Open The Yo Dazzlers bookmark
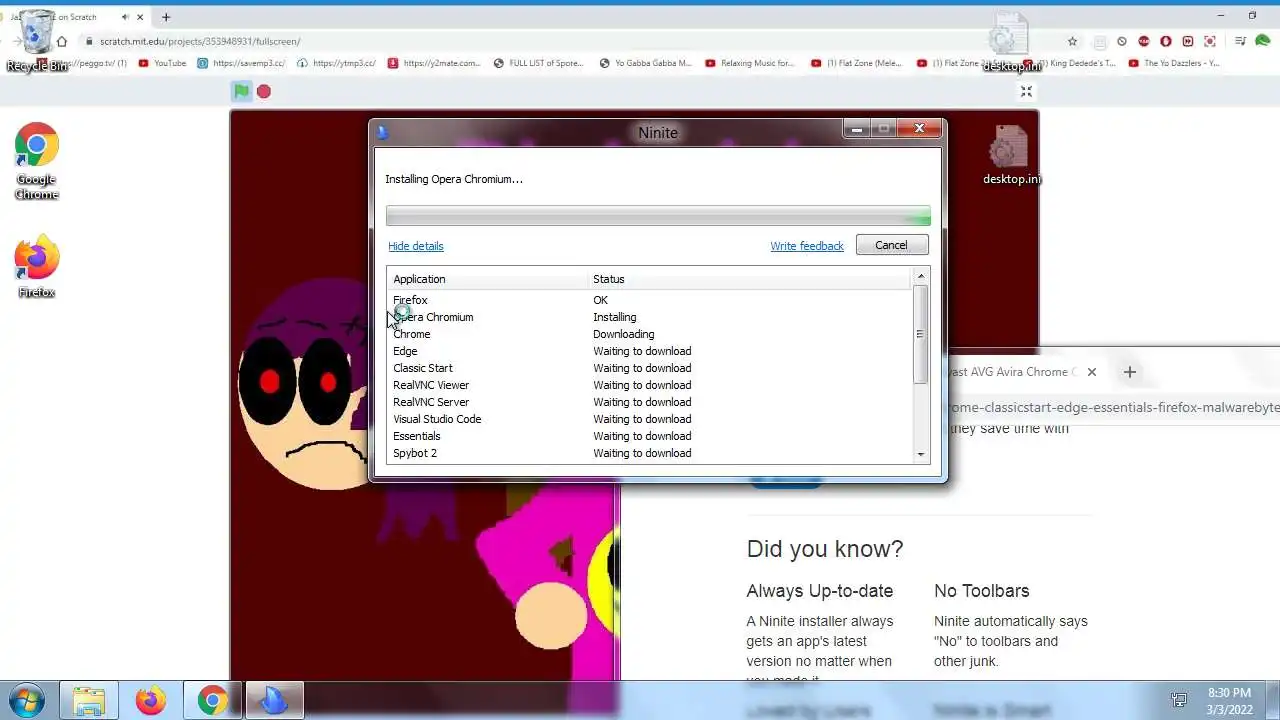The height and width of the screenshot is (720, 1280). click(x=1174, y=63)
